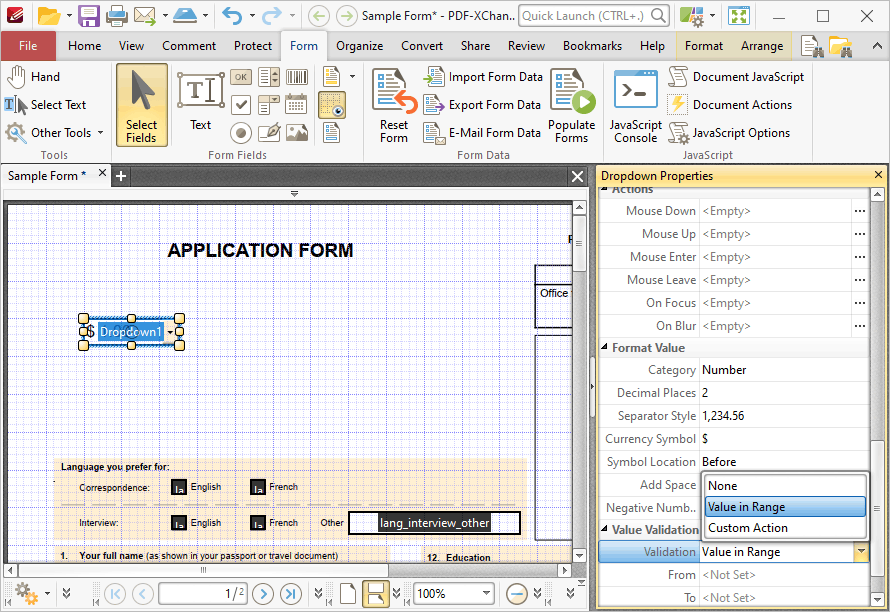890x612 pixels.
Task: Activate the Select Text tool
Action: click(45, 104)
